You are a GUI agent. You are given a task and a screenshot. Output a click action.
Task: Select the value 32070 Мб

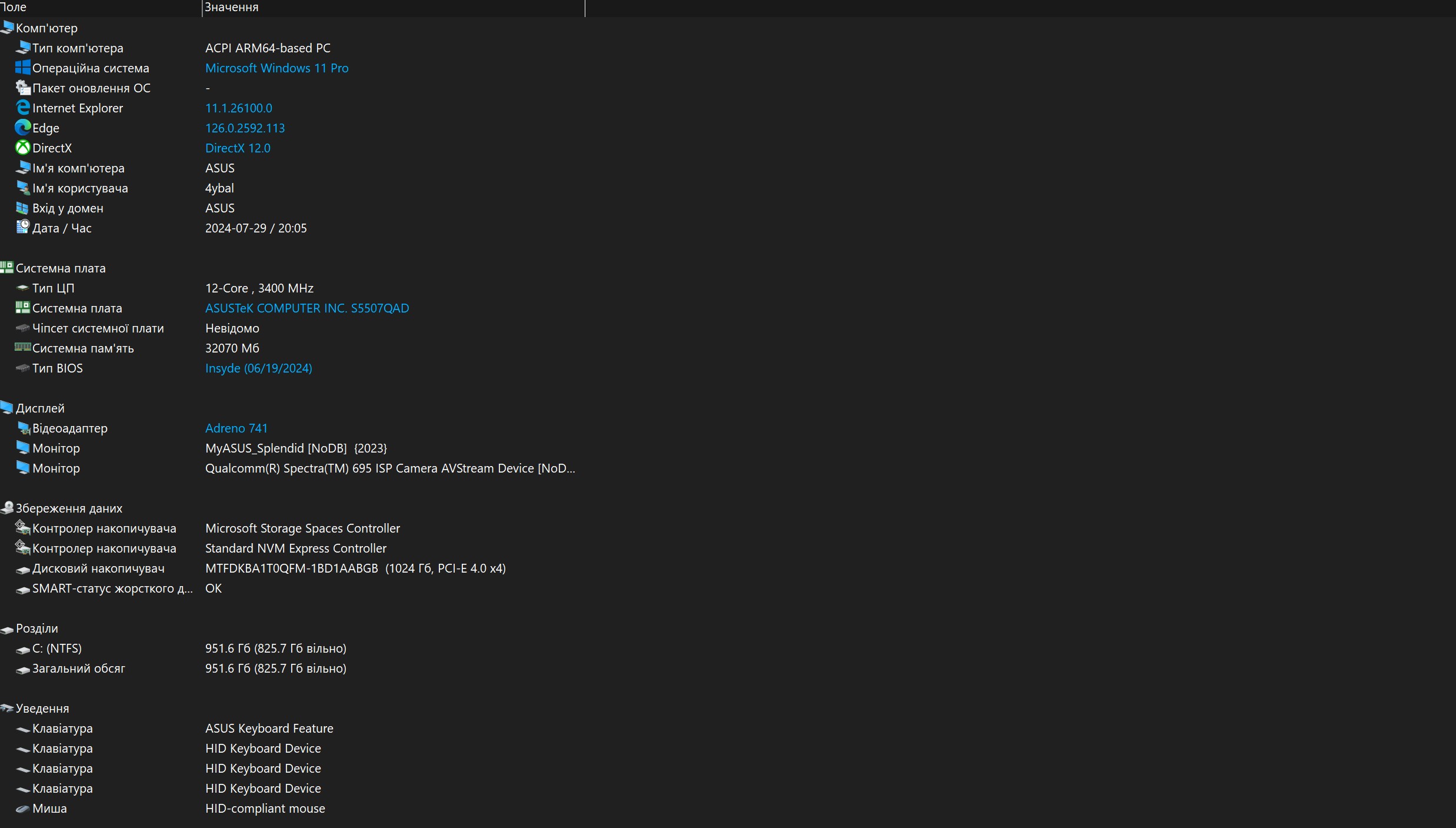click(x=232, y=348)
